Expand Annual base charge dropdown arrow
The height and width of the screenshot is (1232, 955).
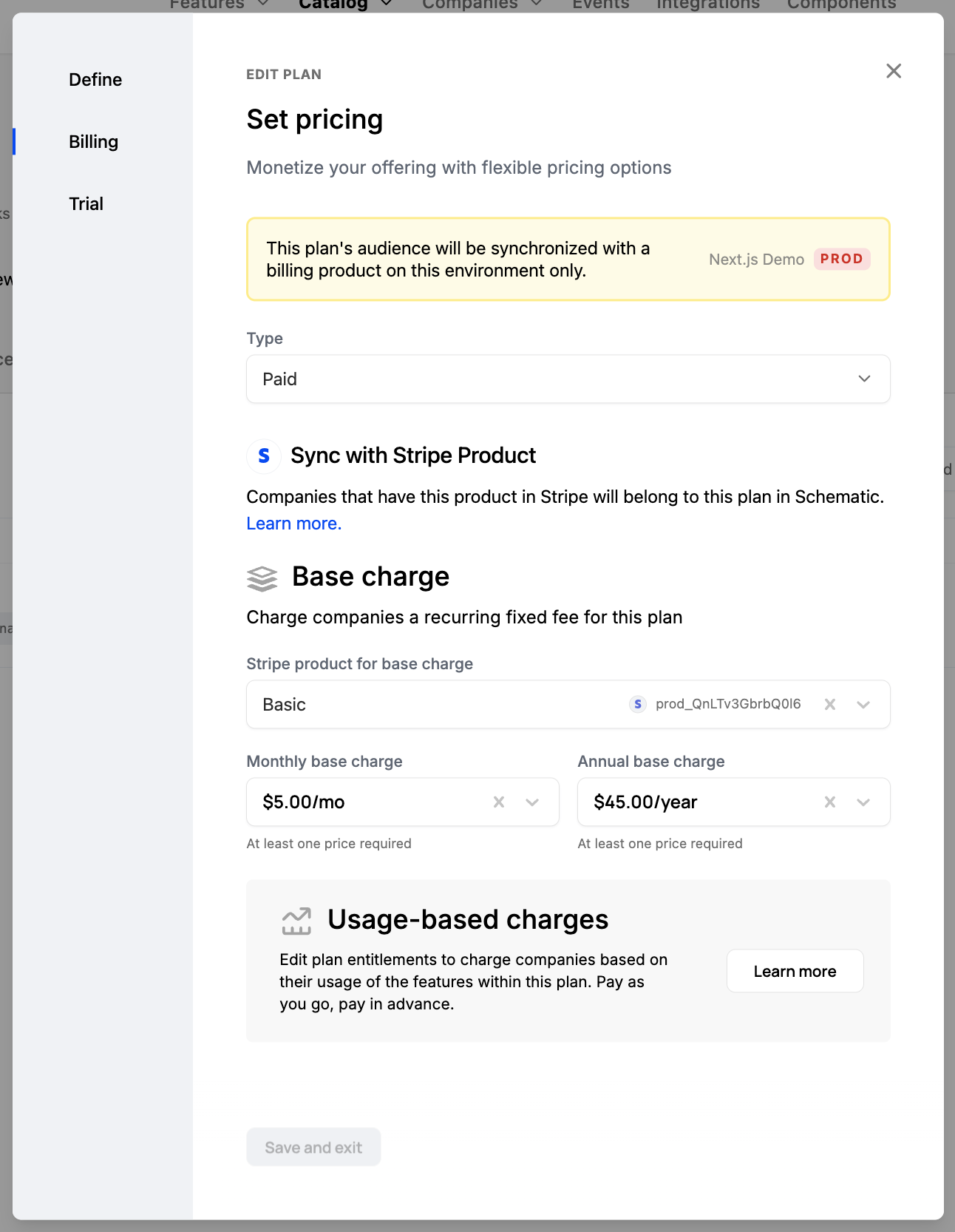pos(863,802)
